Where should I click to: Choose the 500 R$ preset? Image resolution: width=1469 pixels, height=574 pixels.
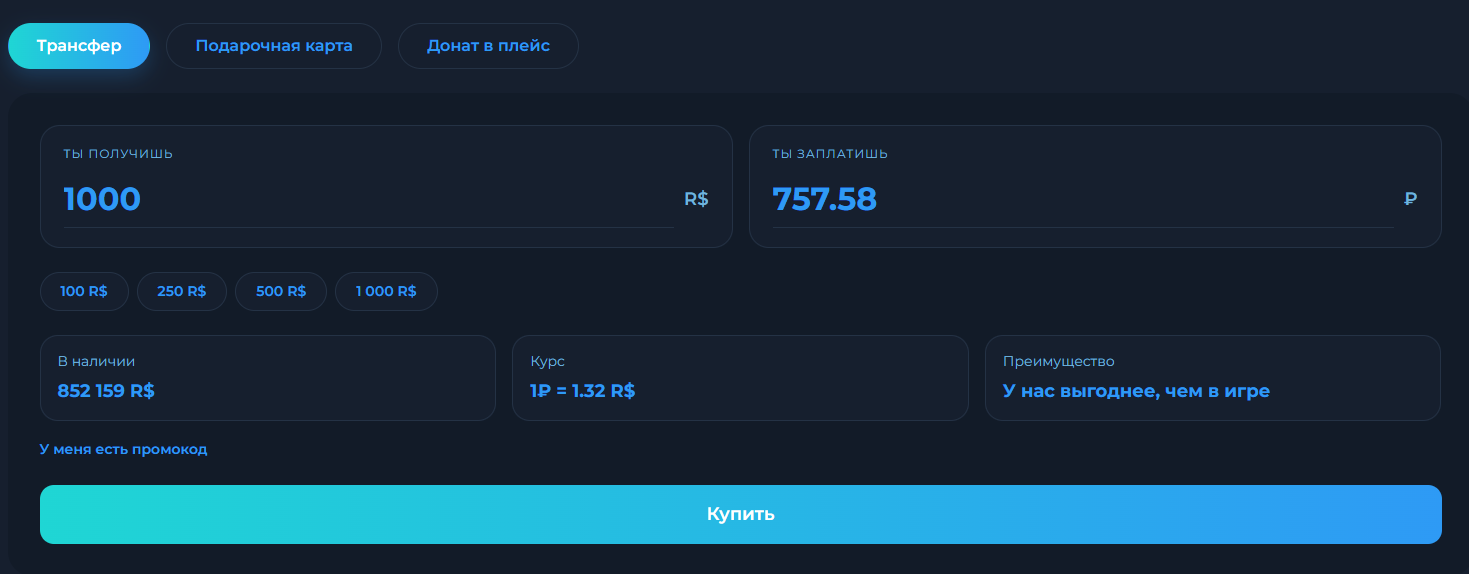pos(281,292)
